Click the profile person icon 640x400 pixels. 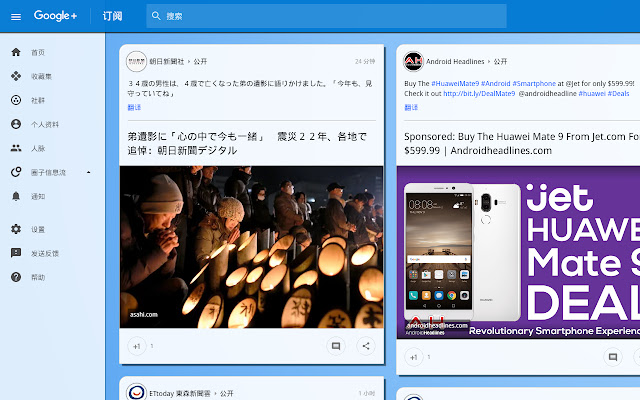[x=16, y=124]
